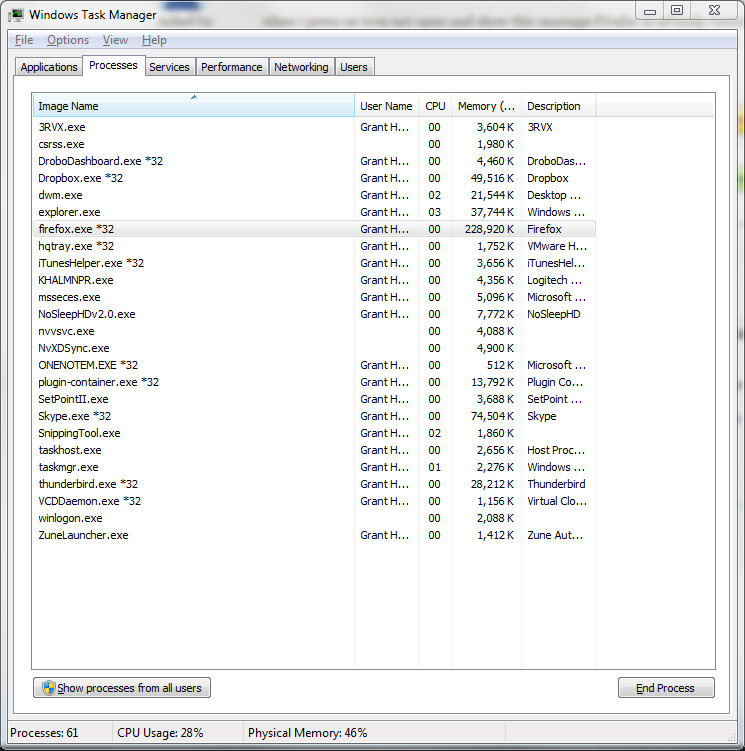
Task: Click the 228,920 K memory value
Action: (489, 229)
